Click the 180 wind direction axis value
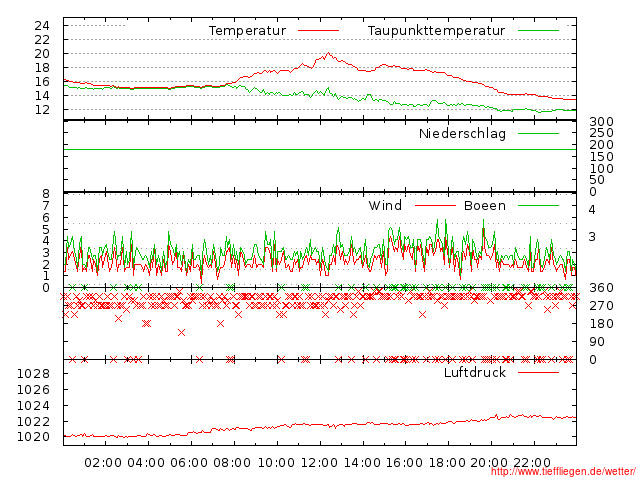Image resolution: width=640 pixels, height=480 pixels. click(x=601, y=324)
